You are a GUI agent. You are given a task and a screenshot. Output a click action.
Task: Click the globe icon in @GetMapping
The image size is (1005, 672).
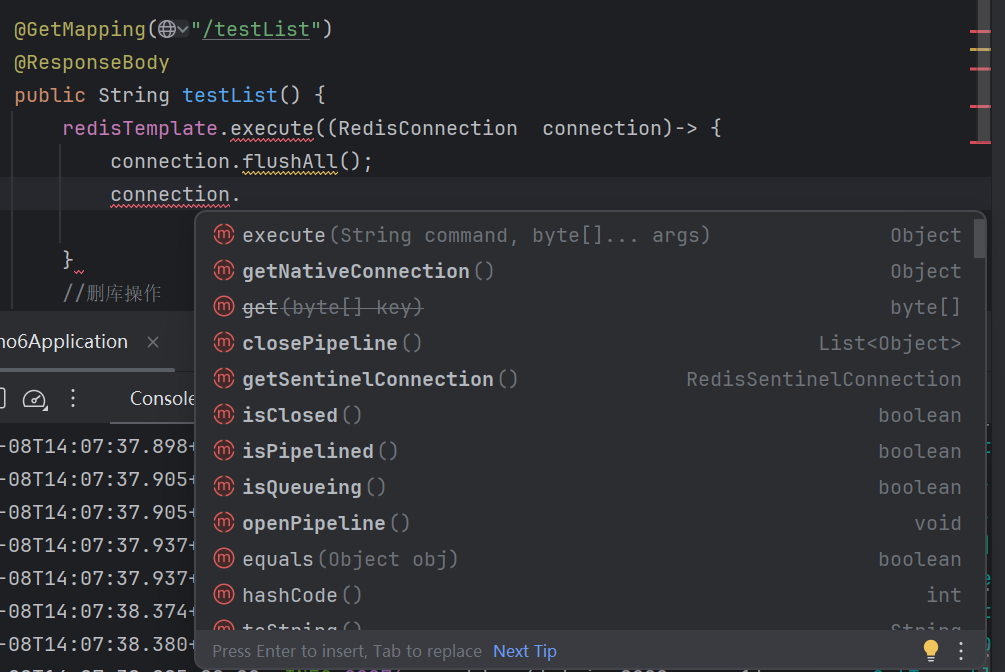(x=167, y=29)
